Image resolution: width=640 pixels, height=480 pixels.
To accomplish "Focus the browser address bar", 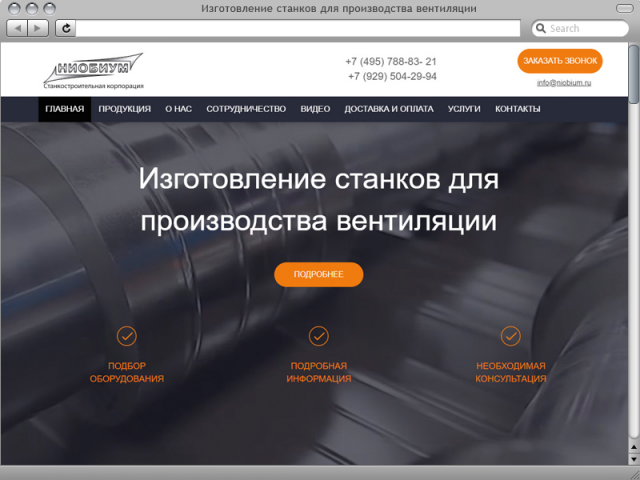I will pyautogui.click(x=298, y=28).
